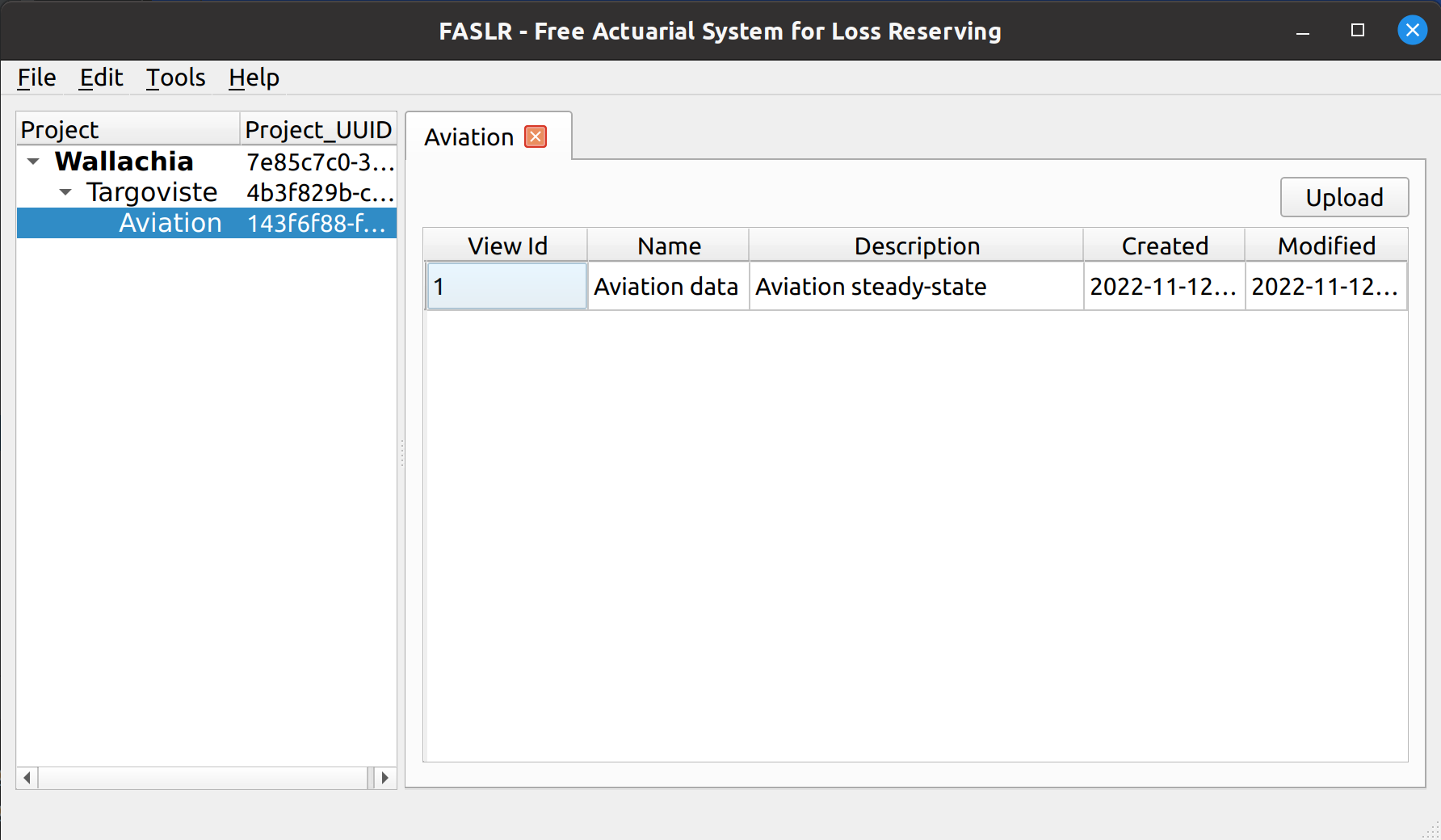Collapse the Targoviste tree node

[x=65, y=192]
